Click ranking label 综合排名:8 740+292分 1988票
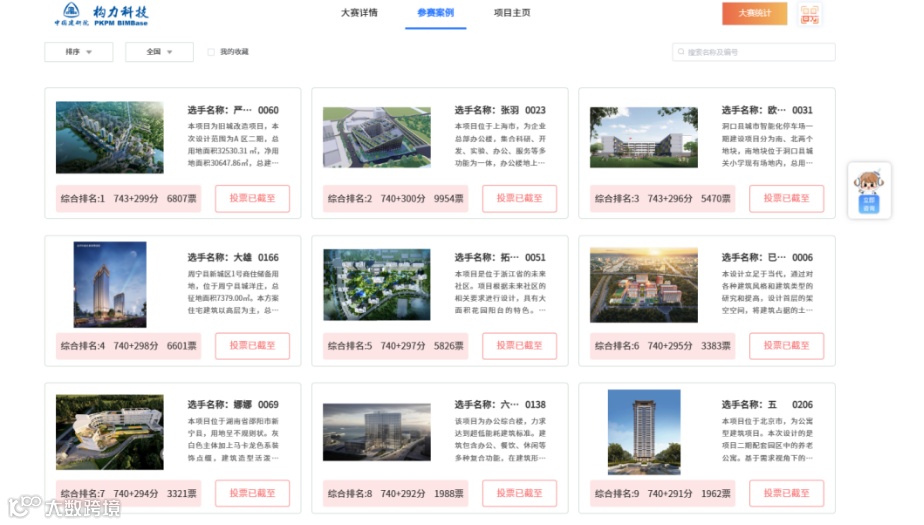Screen dimensions: 924x525 (395, 493)
